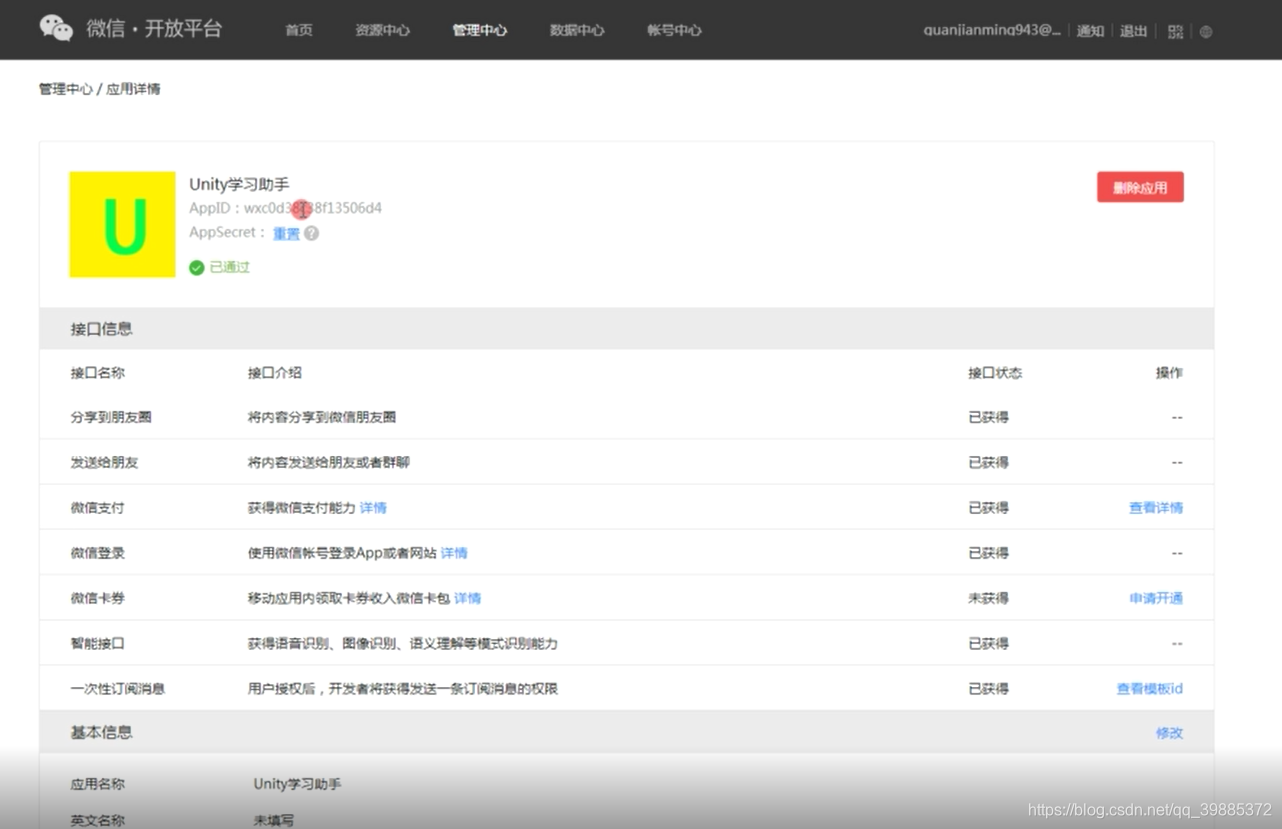Click the quanjianming943@ account name
This screenshot has height=829, width=1282.
pos(992,30)
